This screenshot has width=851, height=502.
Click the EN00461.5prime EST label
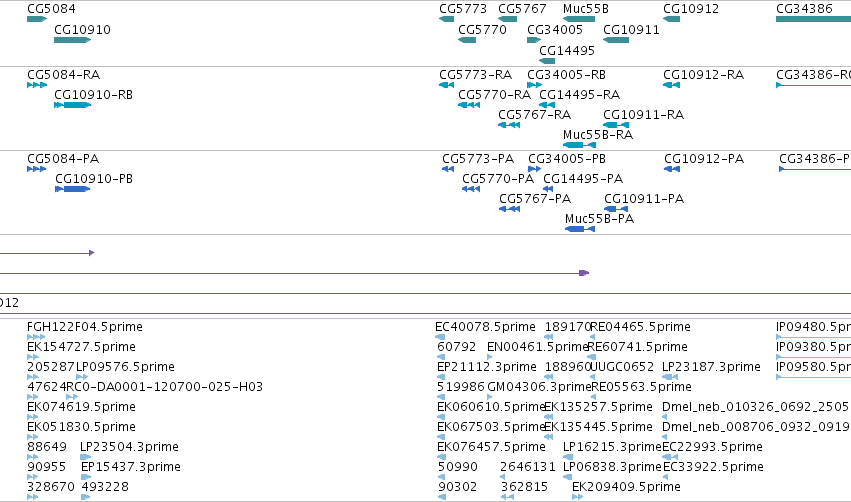coord(538,347)
